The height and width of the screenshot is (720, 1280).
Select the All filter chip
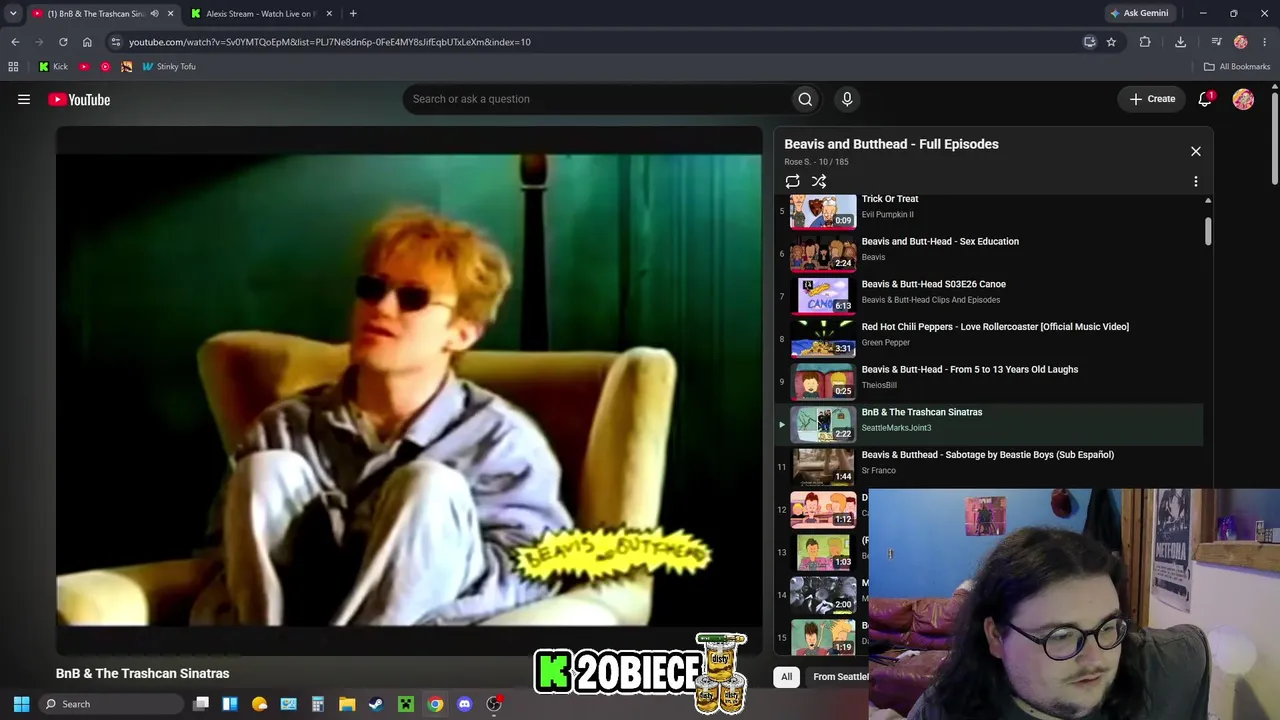[x=787, y=677]
